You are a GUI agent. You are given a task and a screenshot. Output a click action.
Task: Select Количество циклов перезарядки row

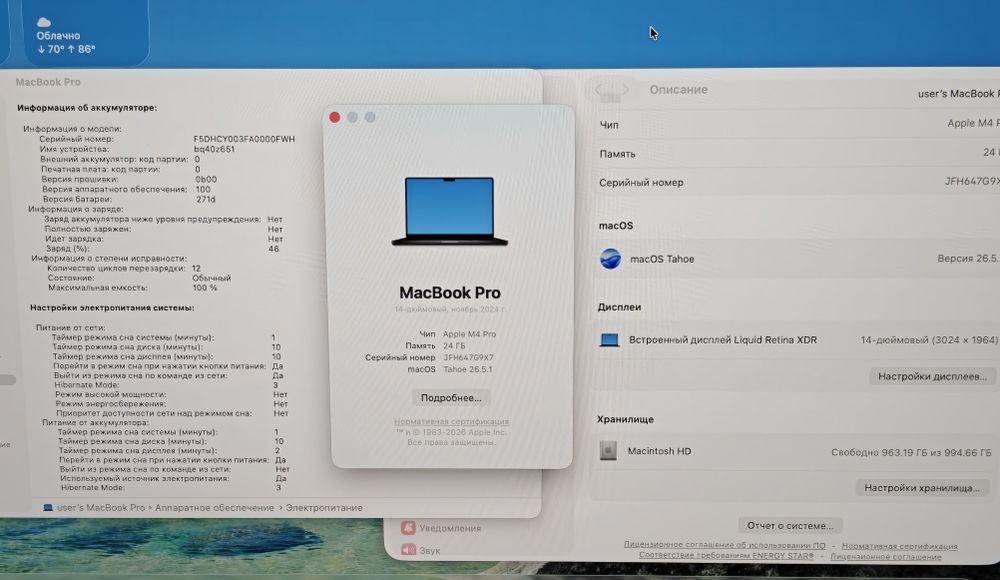pos(124,268)
